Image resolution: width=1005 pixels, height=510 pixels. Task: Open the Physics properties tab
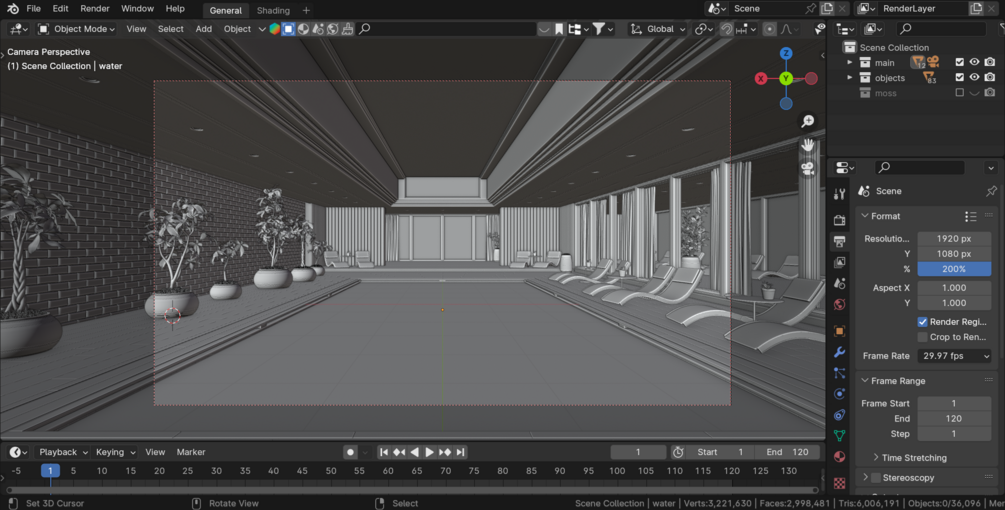point(839,393)
